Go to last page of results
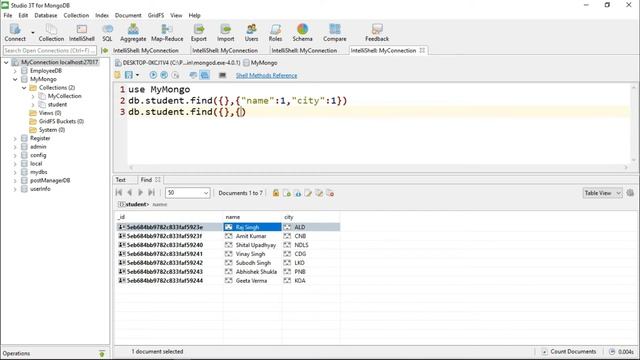 tap(151, 193)
